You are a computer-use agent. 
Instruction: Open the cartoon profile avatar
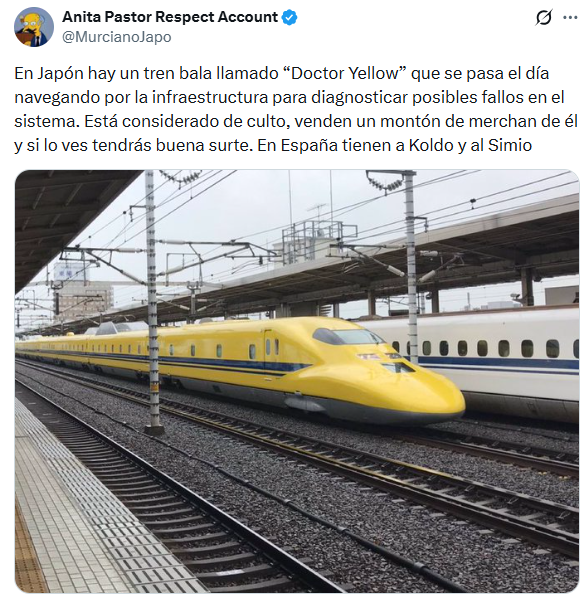tap(34, 27)
